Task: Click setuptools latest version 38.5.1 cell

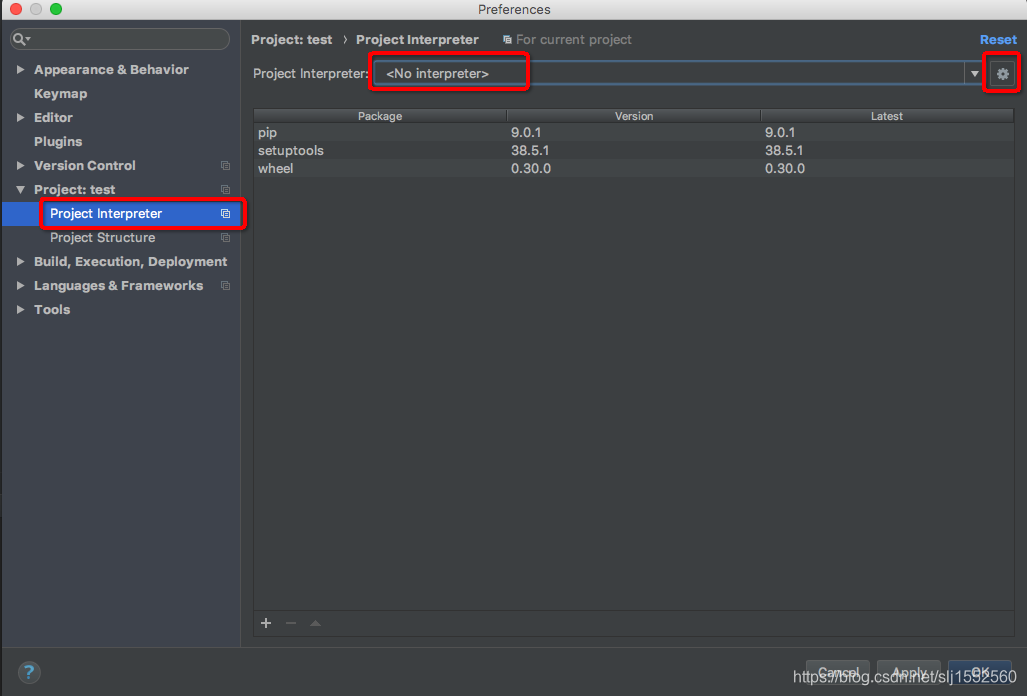Action: (x=784, y=151)
